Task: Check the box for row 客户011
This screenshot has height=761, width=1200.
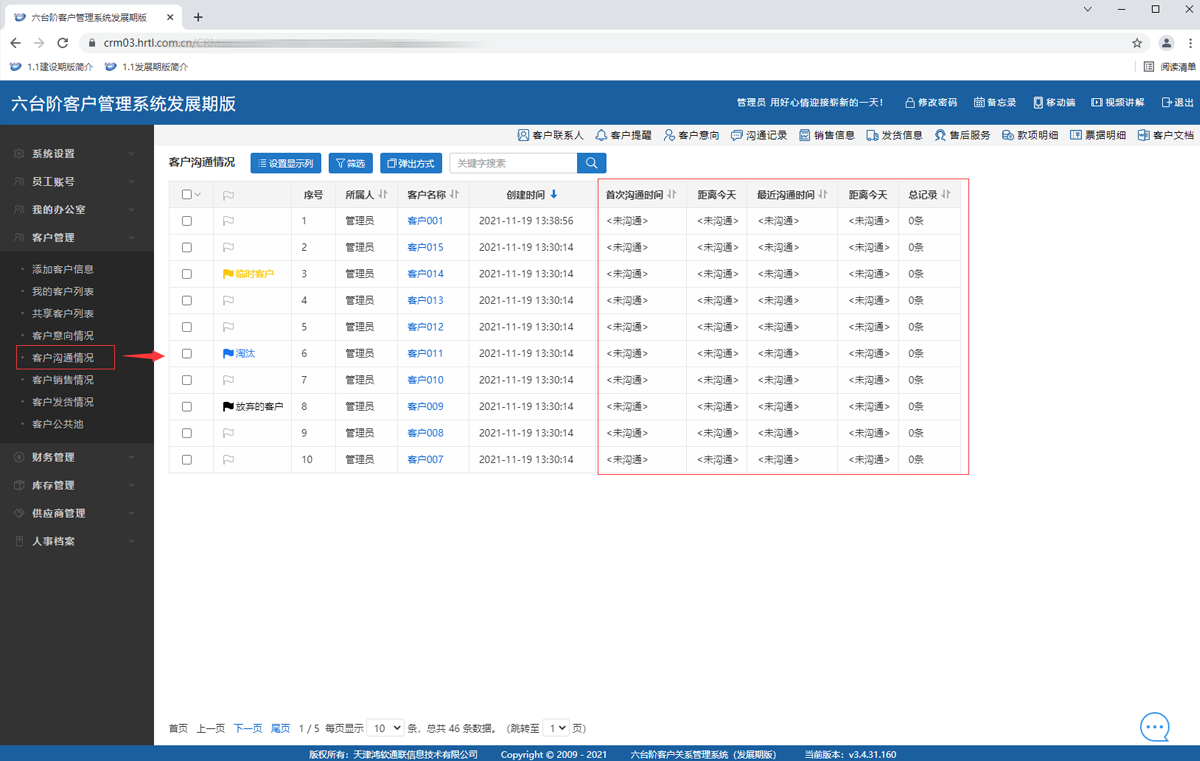Action: click(x=187, y=354)
